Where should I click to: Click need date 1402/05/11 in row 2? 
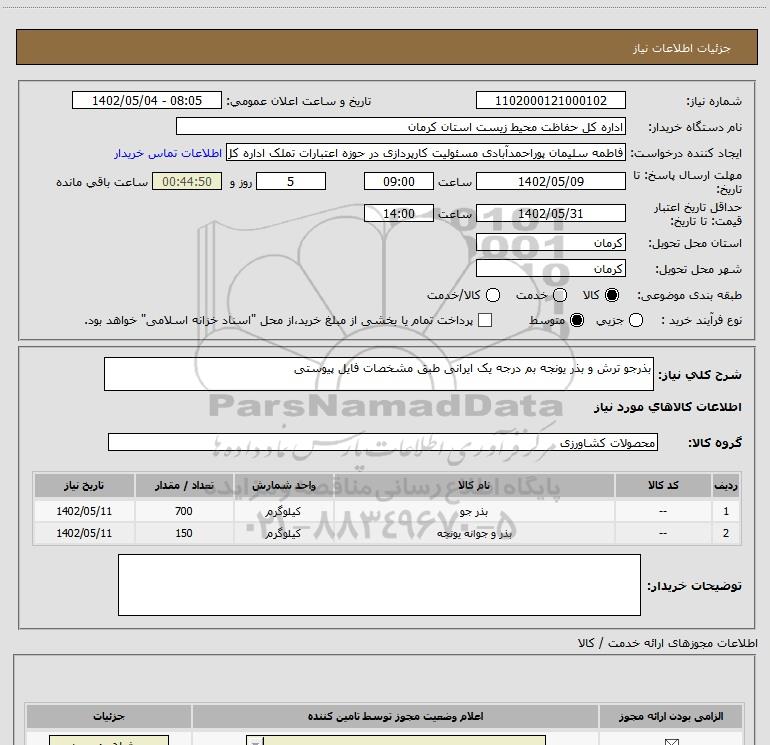[x=84, y=533]
